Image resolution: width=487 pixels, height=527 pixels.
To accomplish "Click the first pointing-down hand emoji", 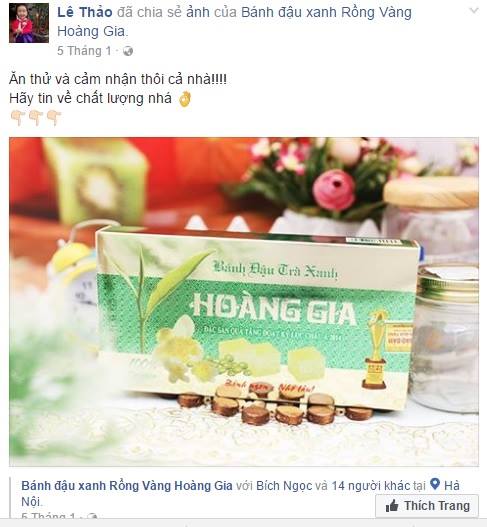I will [x=18, y=118].
